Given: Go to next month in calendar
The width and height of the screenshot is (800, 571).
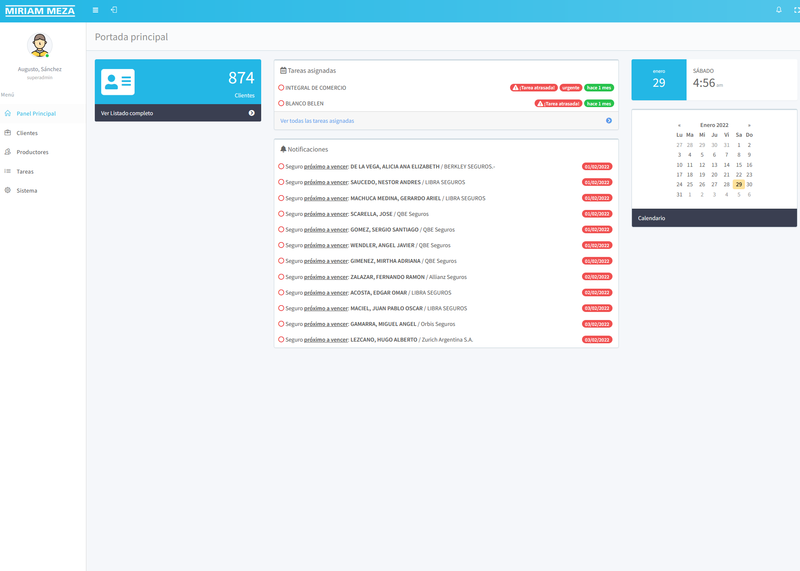Looking at the screenshot, I should point(749,125).
